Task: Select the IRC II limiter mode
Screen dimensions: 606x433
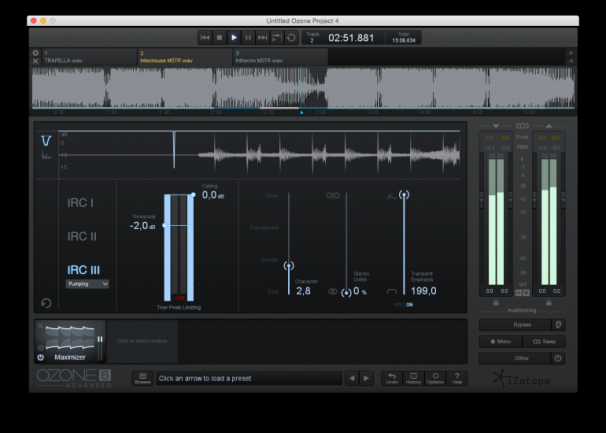Action: tap(82, 237)
